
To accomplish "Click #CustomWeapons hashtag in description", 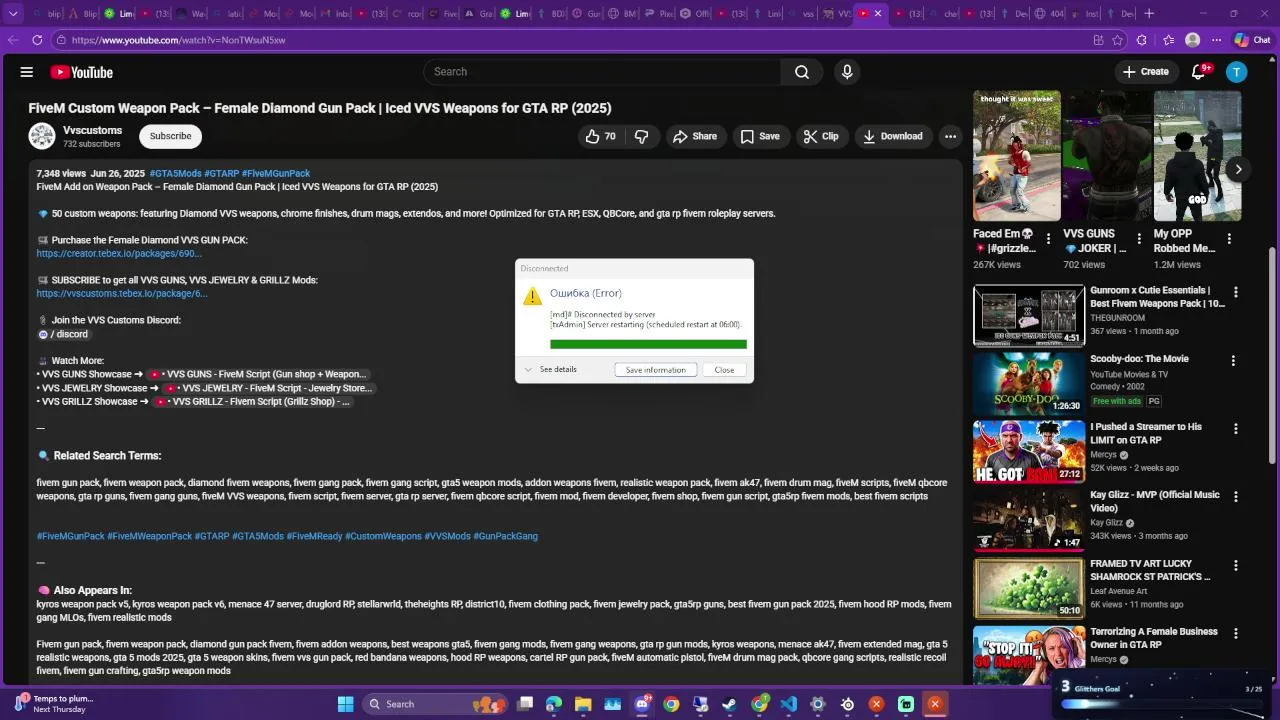I will click(x=383, y=536).
